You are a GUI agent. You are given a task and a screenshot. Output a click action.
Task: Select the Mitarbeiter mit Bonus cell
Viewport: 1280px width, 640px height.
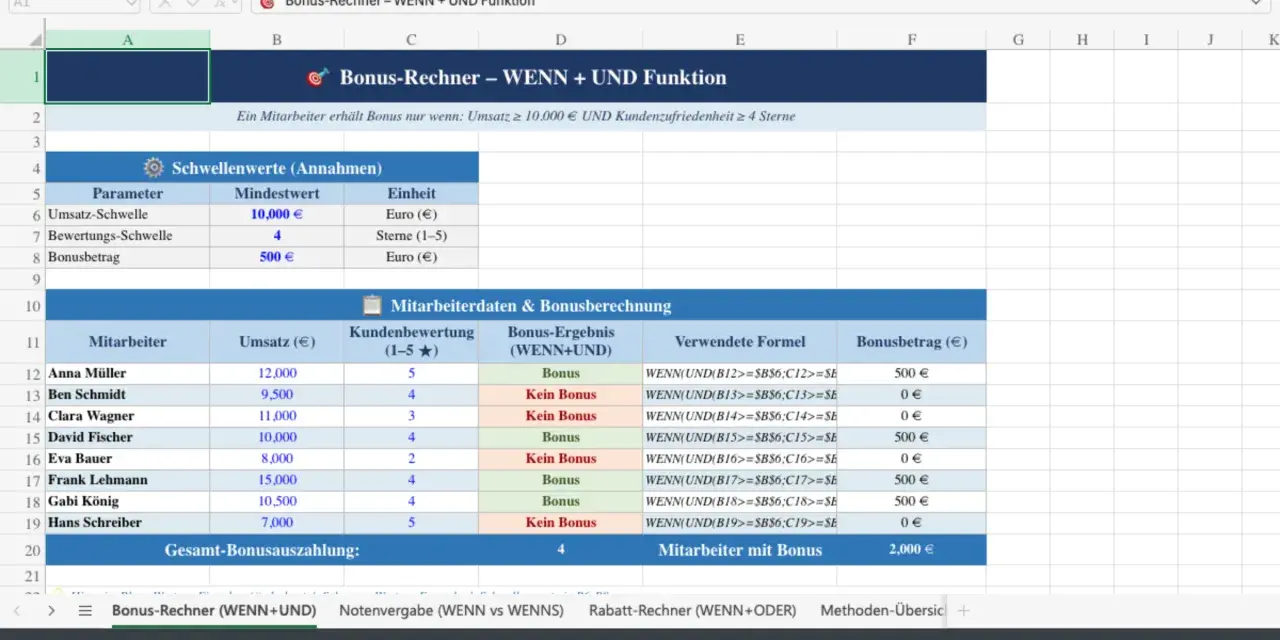coord(740,550)
